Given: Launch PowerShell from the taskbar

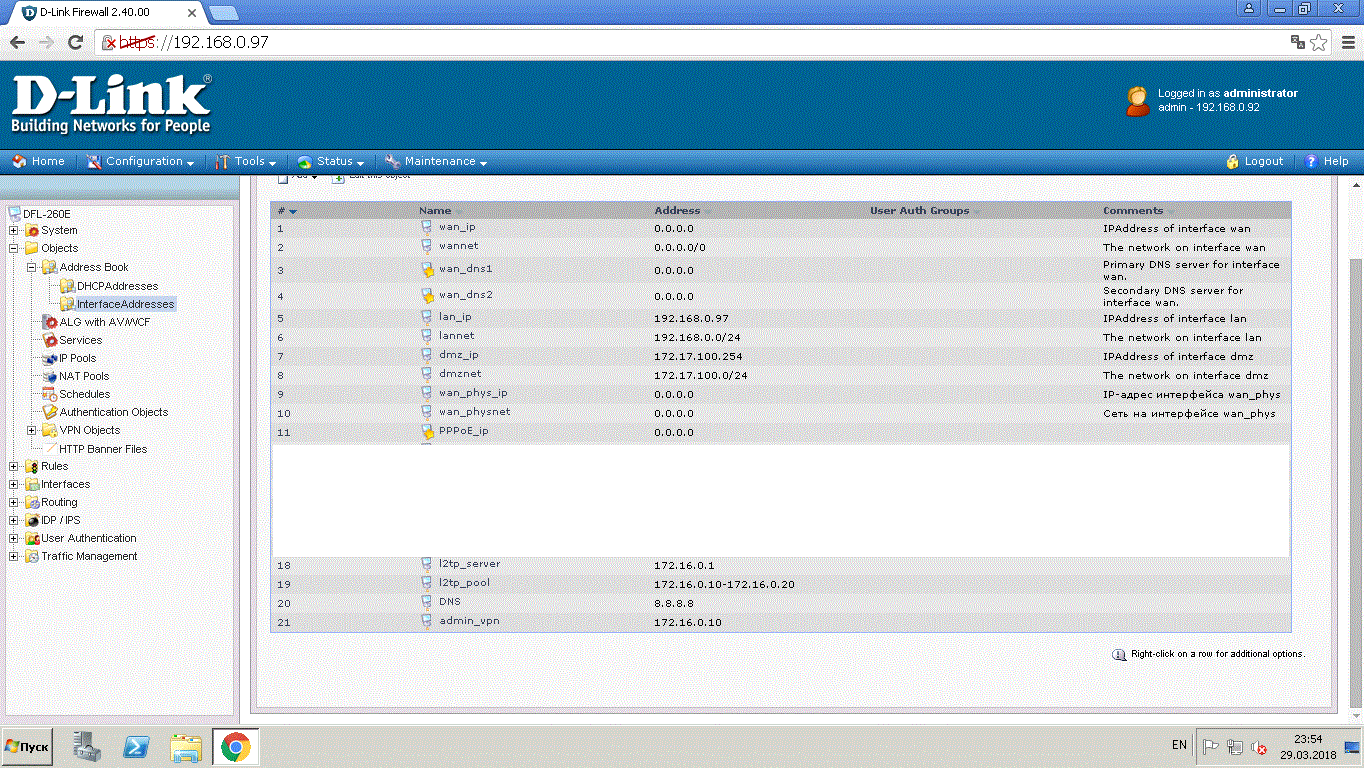Looking at the screenshot, I should (136, 746).
